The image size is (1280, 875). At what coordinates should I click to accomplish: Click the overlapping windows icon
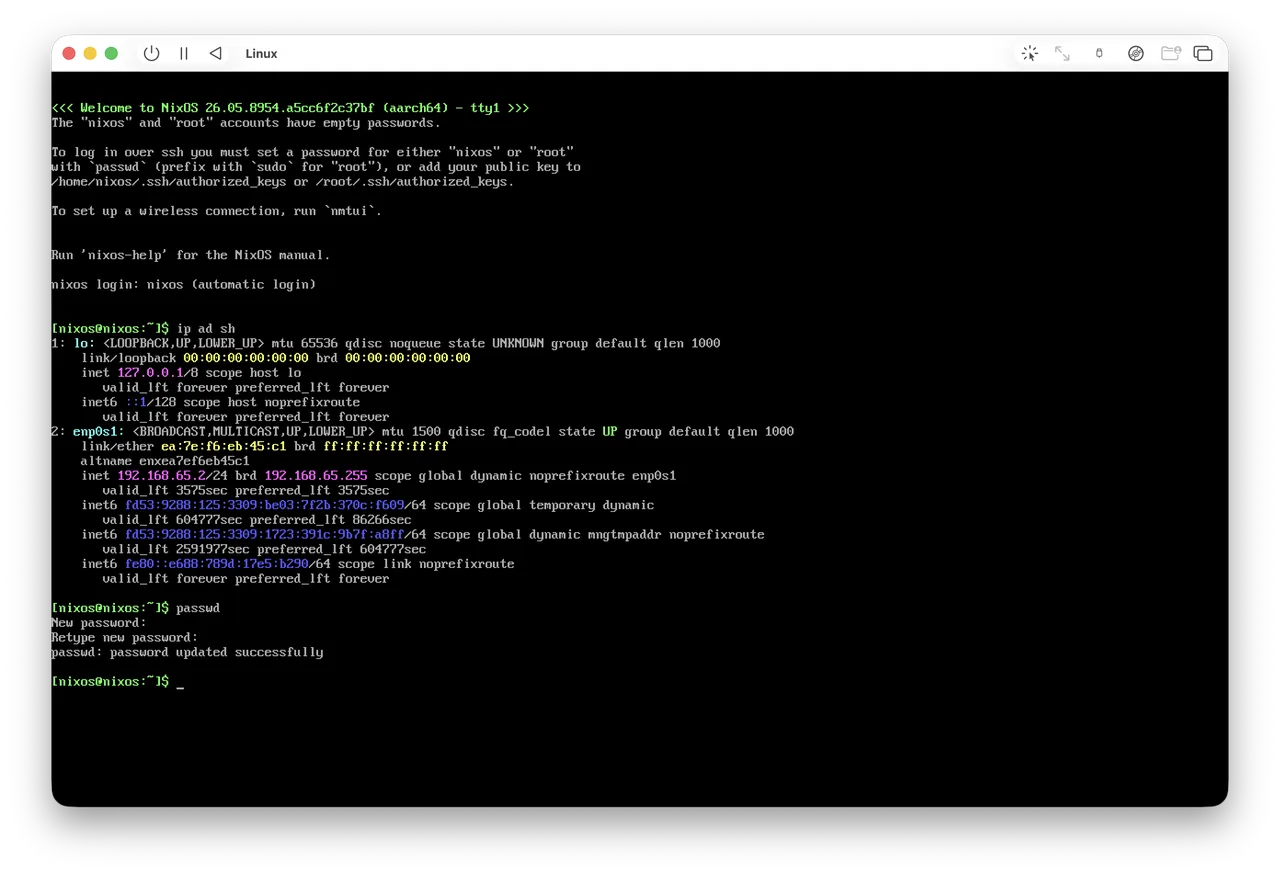click(x=1203, y=53)
